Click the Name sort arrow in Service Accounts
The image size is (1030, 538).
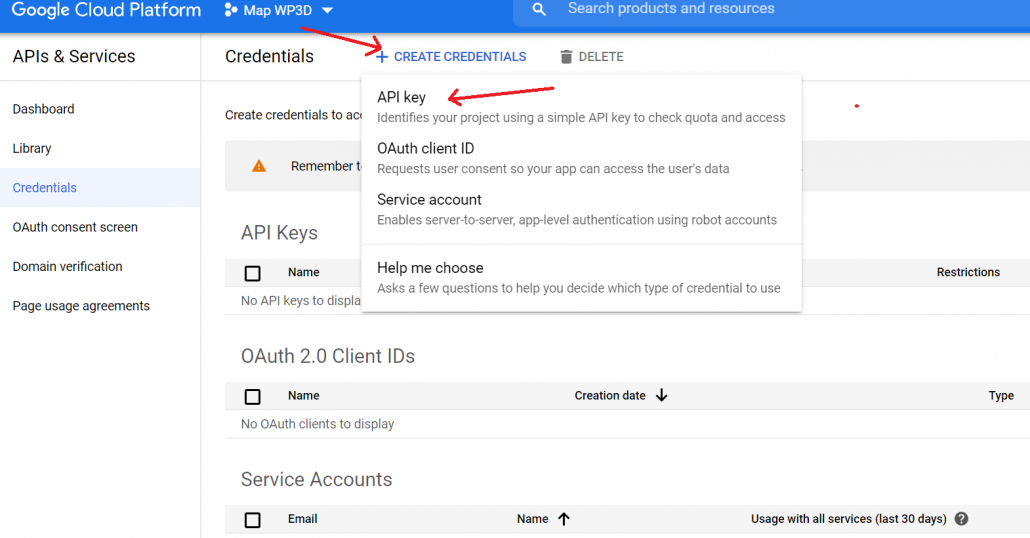click(564, 519)
